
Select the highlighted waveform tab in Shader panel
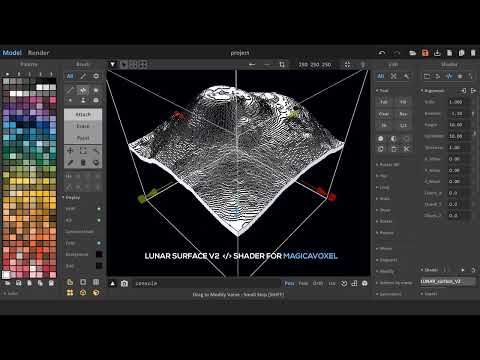coord(449,76)
